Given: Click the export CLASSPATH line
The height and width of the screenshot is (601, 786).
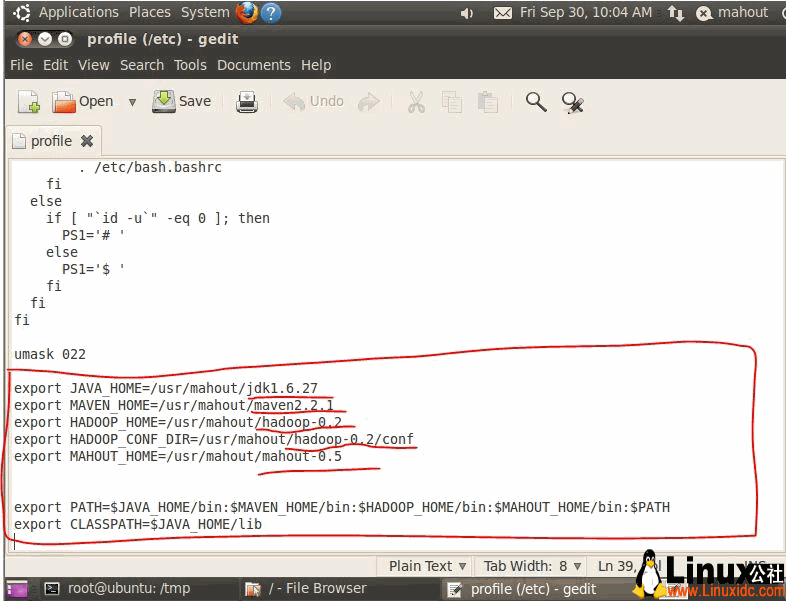Looking at the screenshot, I should [138, 524].
